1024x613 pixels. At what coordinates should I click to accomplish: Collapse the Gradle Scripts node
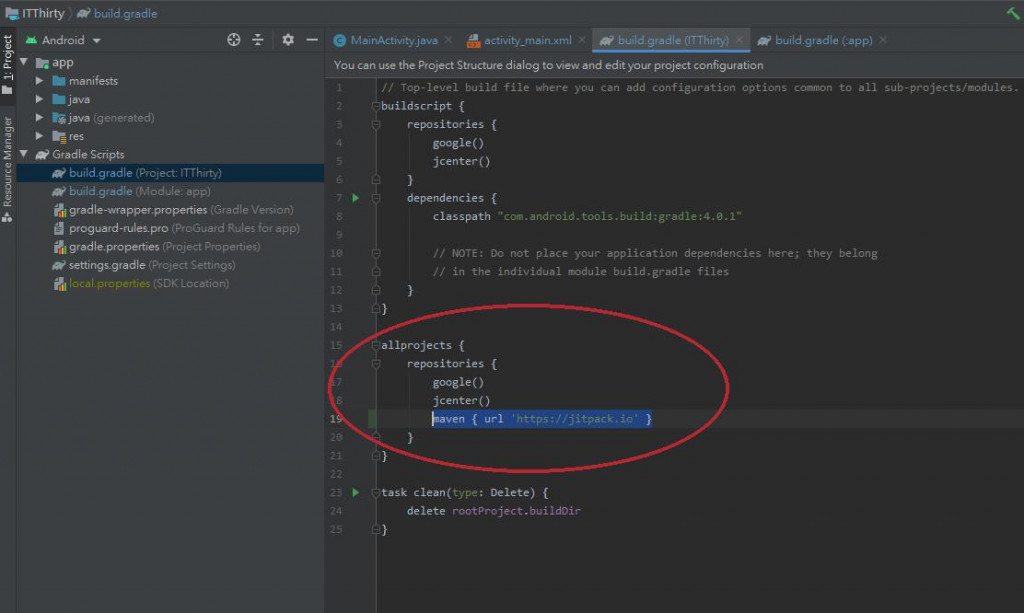[24, 154]
